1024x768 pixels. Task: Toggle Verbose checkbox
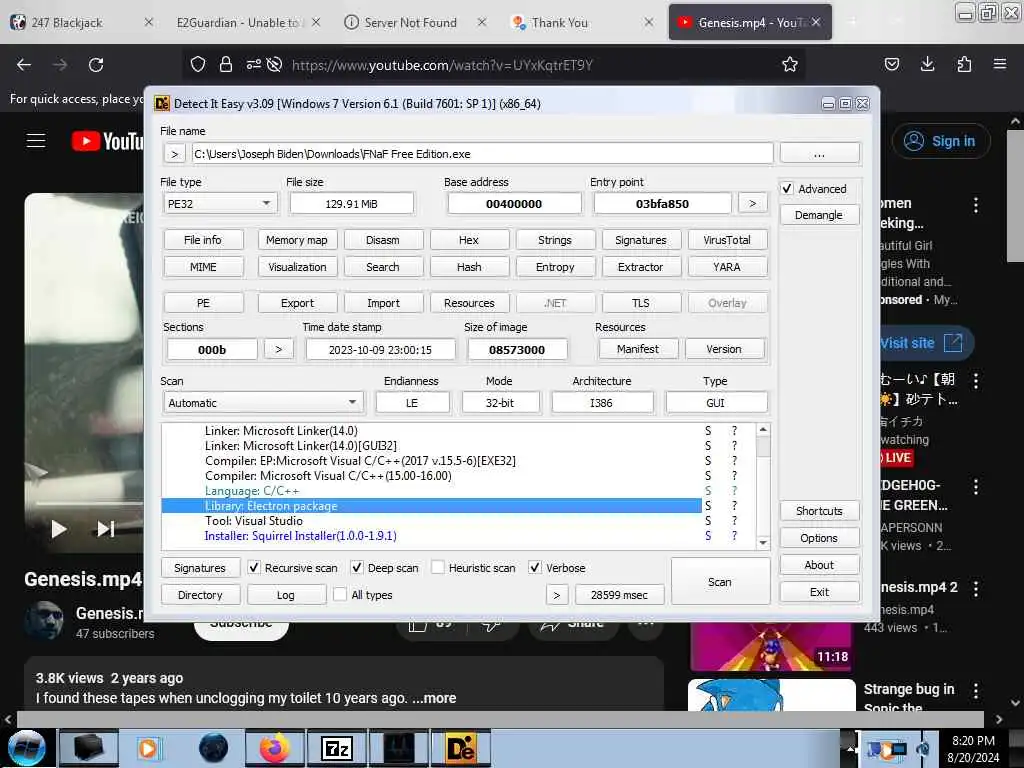535,568
